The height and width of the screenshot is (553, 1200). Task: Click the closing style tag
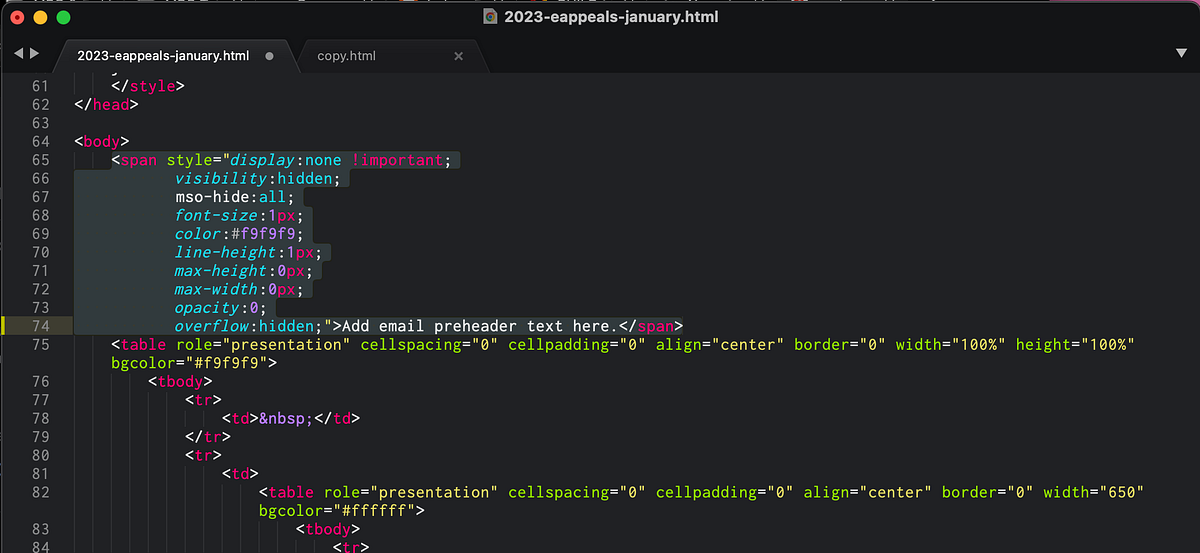click(149, 86)
